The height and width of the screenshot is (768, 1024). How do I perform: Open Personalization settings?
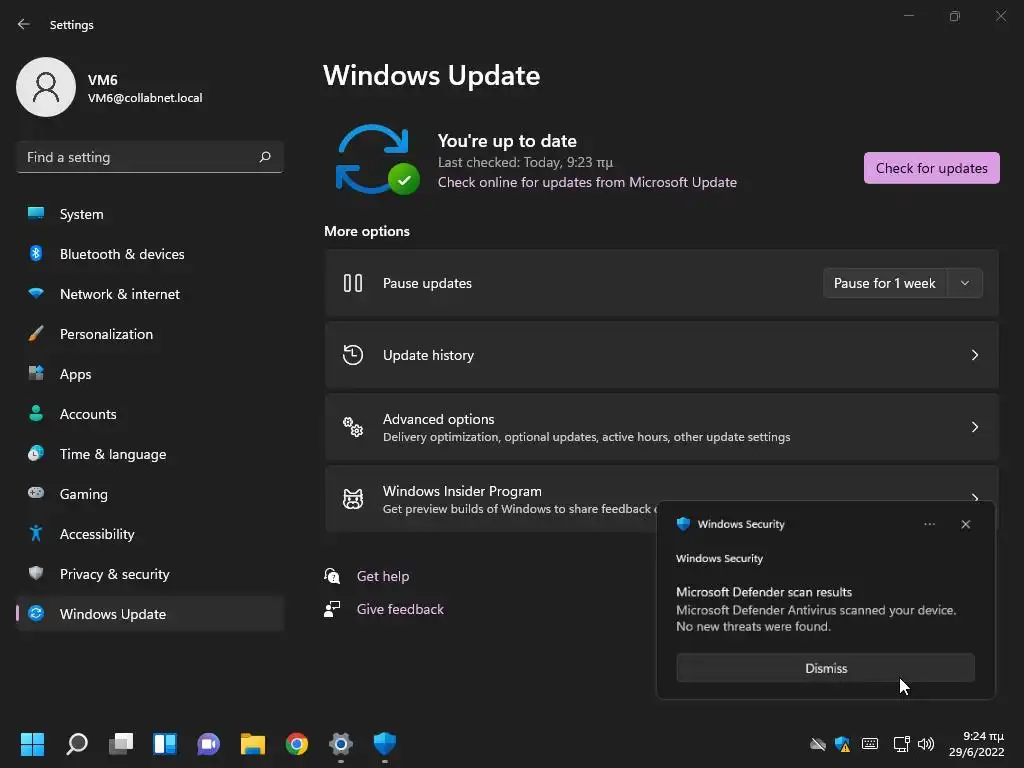150,334
